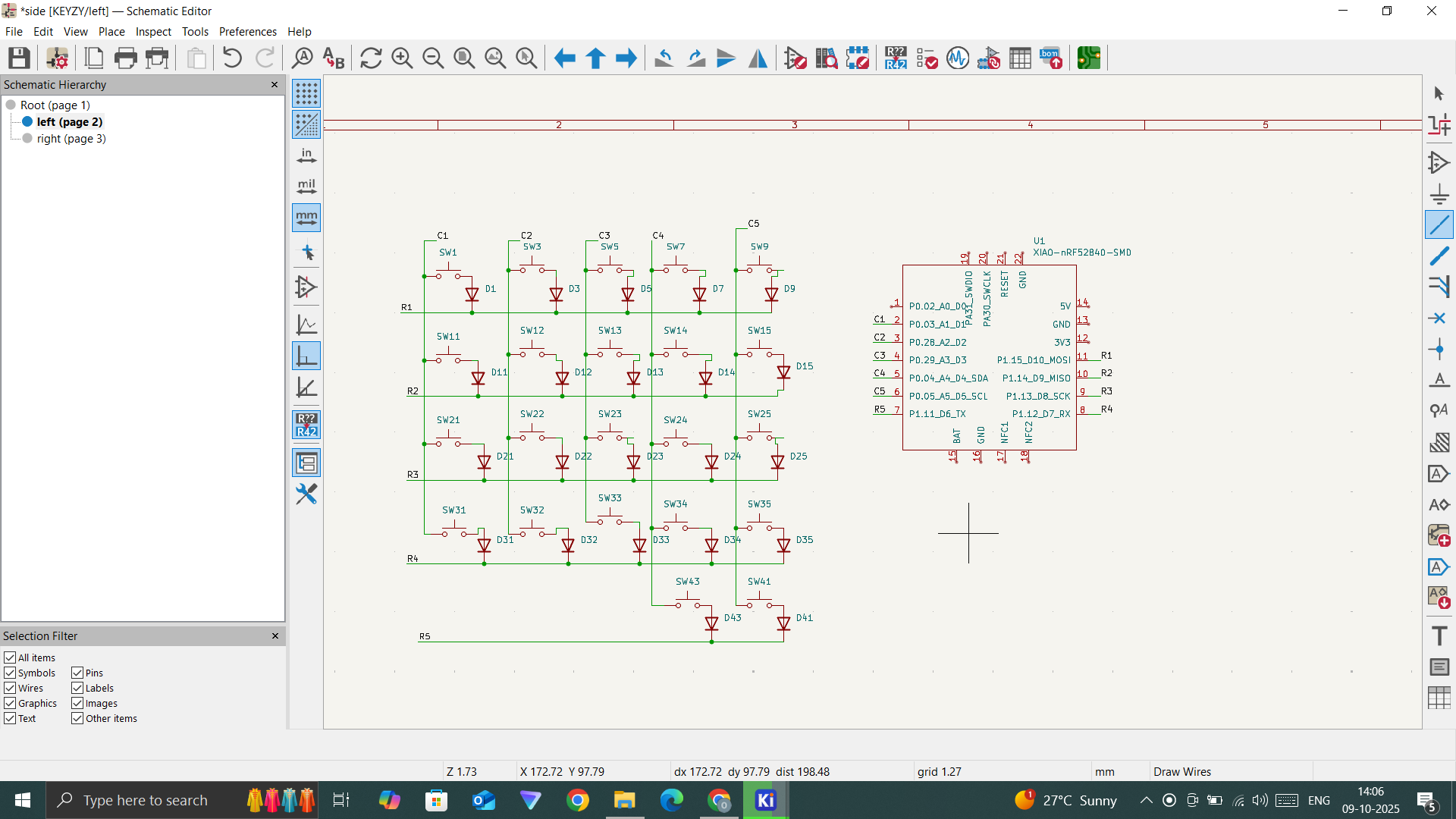This screenshot has width=1456, height=819.
Task: Uncheck Wires in Selection Filter
Action: click(x=10, y=688)
